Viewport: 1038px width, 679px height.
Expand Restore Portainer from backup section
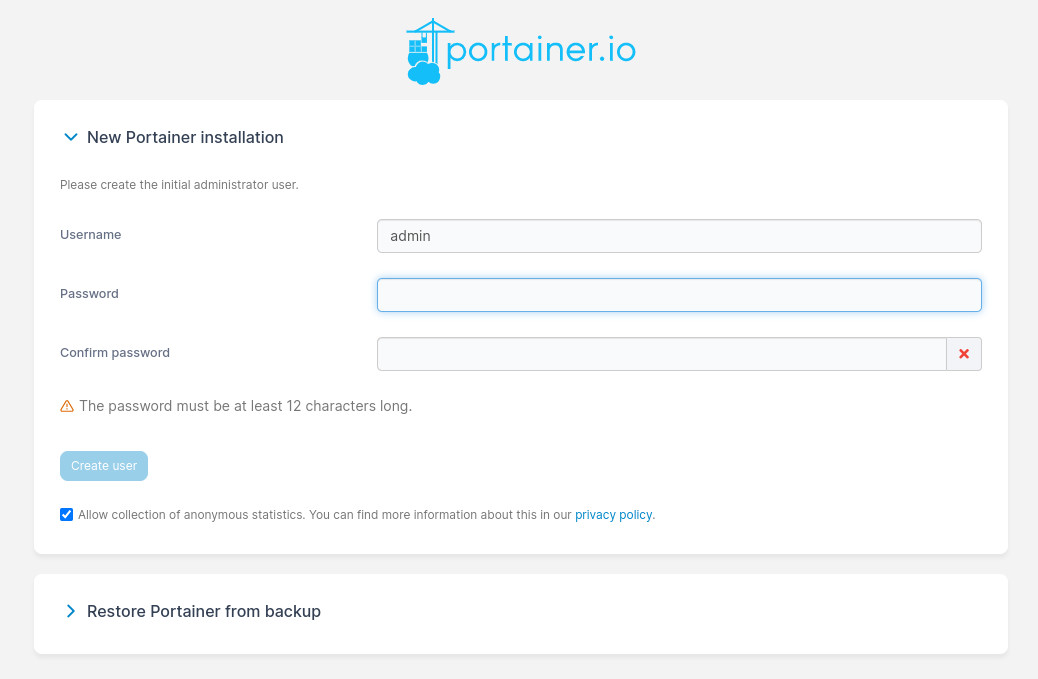70,611
